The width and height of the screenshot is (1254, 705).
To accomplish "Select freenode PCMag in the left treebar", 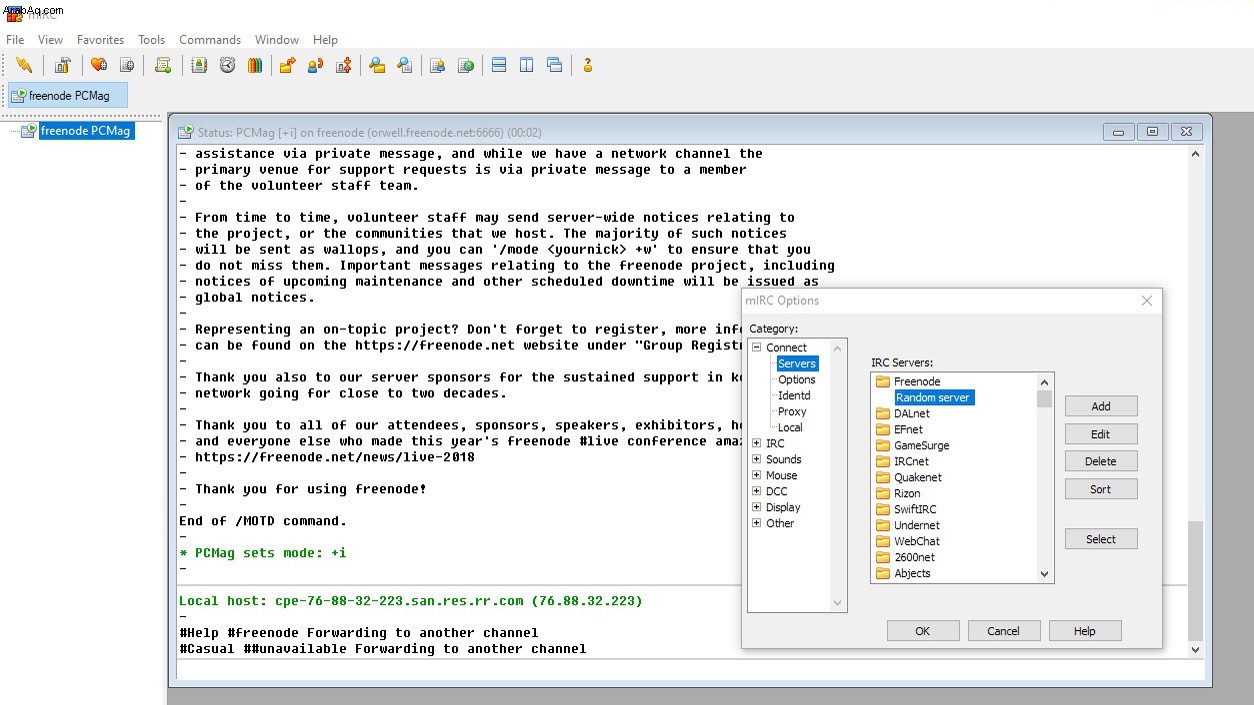I will click(x=86, y=131).
